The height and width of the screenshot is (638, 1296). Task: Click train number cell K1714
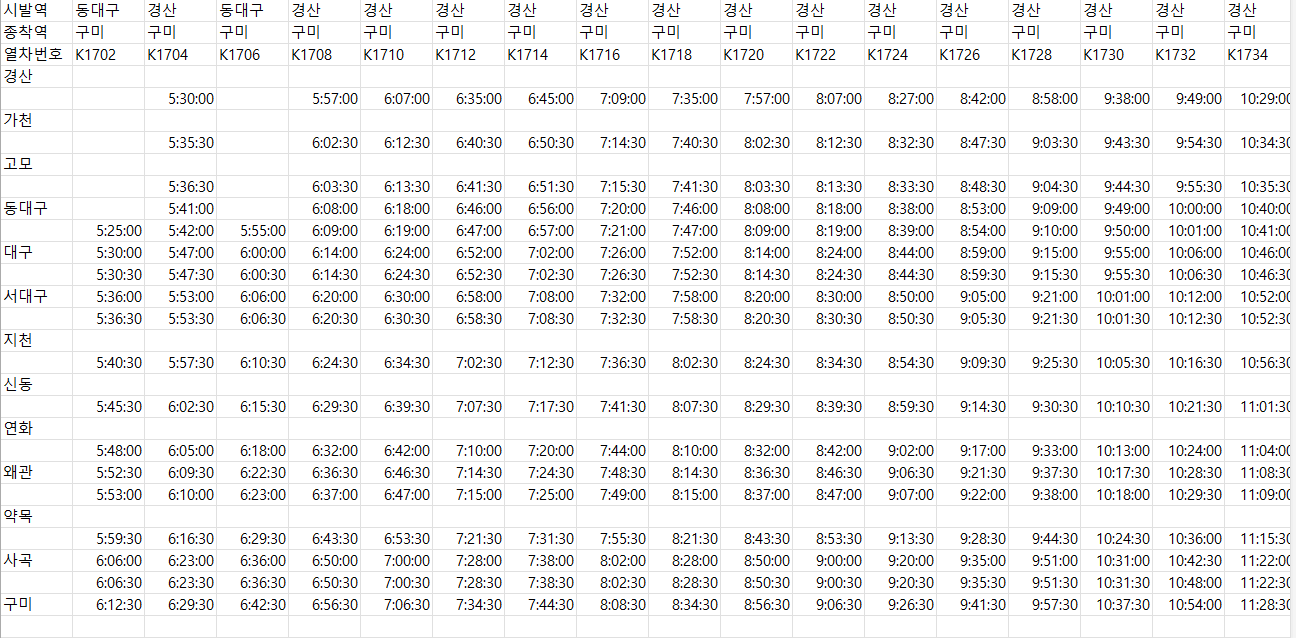(x=541, y=55)
